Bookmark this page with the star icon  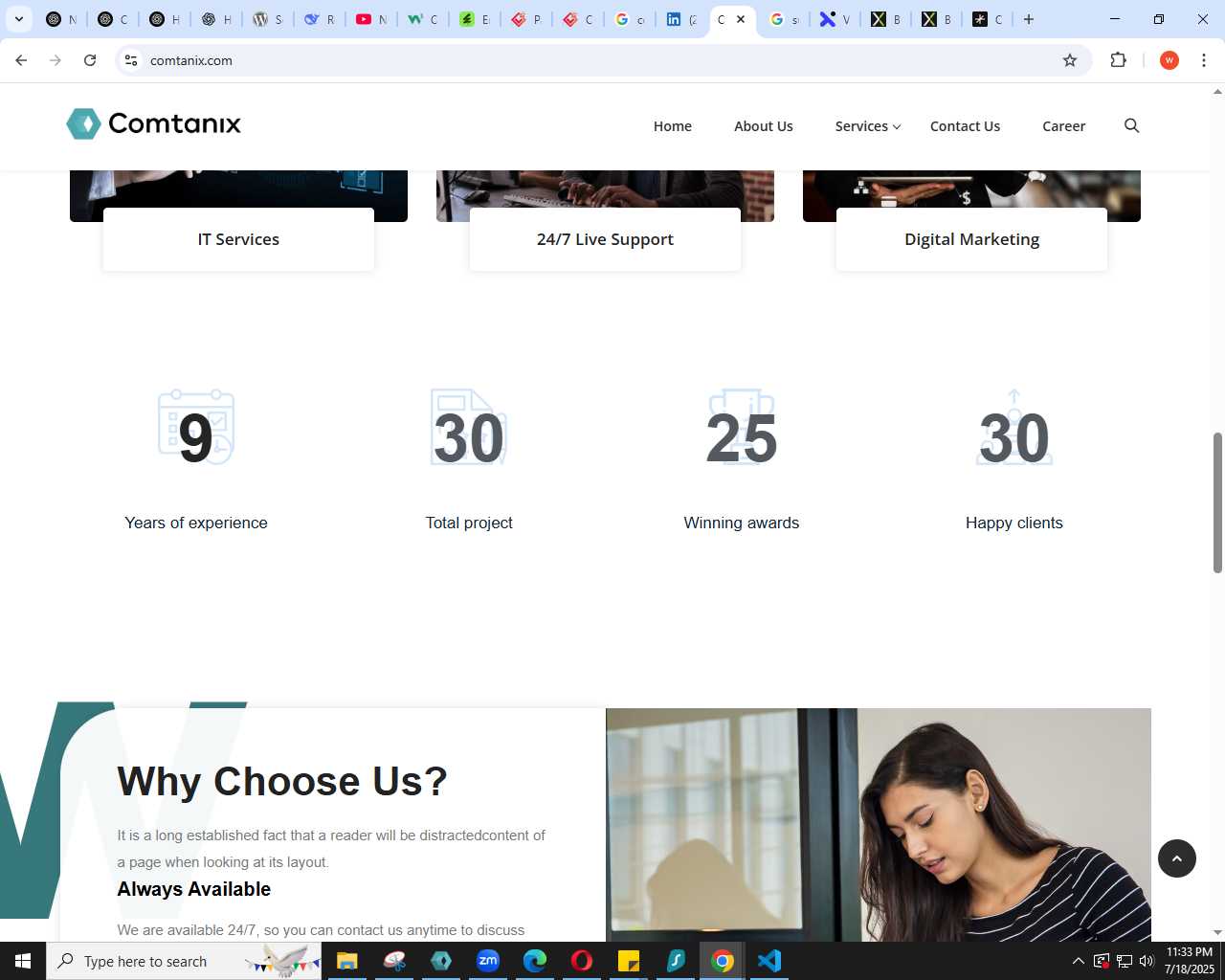(x=1070, y=60)
